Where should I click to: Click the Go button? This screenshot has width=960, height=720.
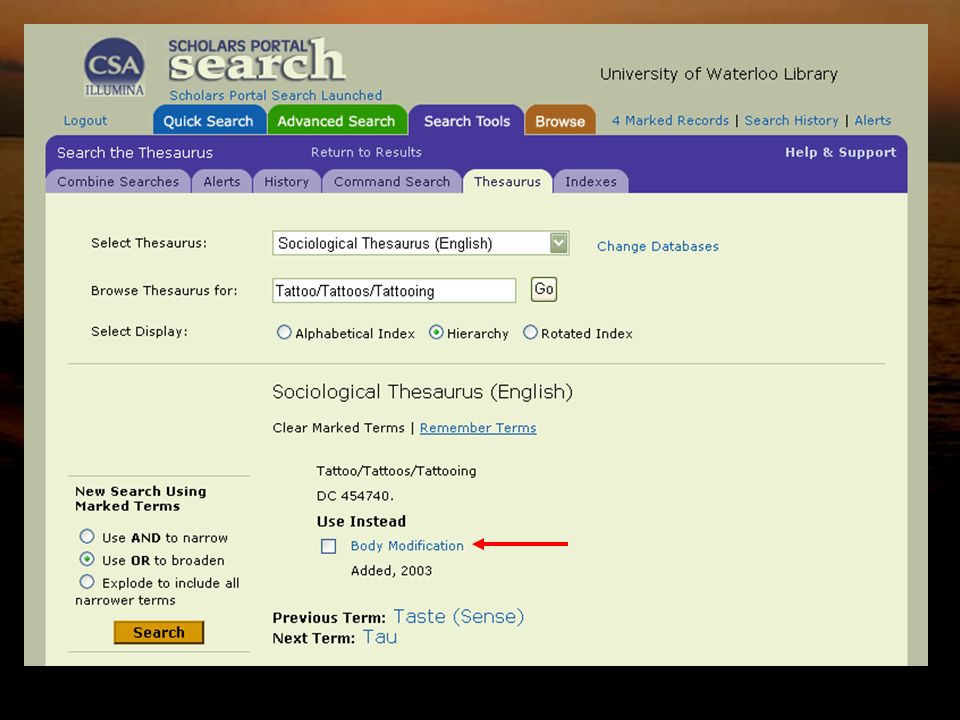(544, 289)
